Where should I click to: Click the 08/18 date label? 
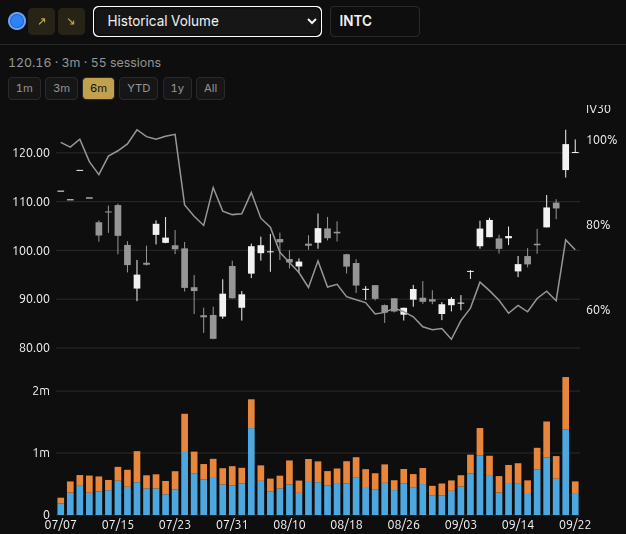point(347,524)
